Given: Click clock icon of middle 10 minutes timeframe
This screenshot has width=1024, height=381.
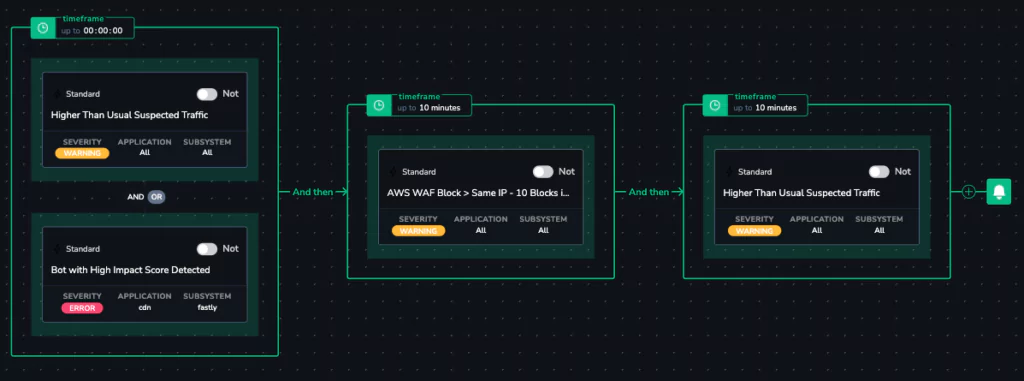Looking at the screenshot, I should point(378,105).
